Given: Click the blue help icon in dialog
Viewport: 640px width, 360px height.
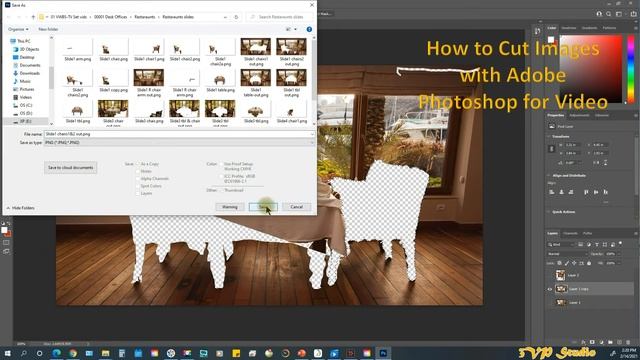Looking at the screenshot, I should click(309, 29).
